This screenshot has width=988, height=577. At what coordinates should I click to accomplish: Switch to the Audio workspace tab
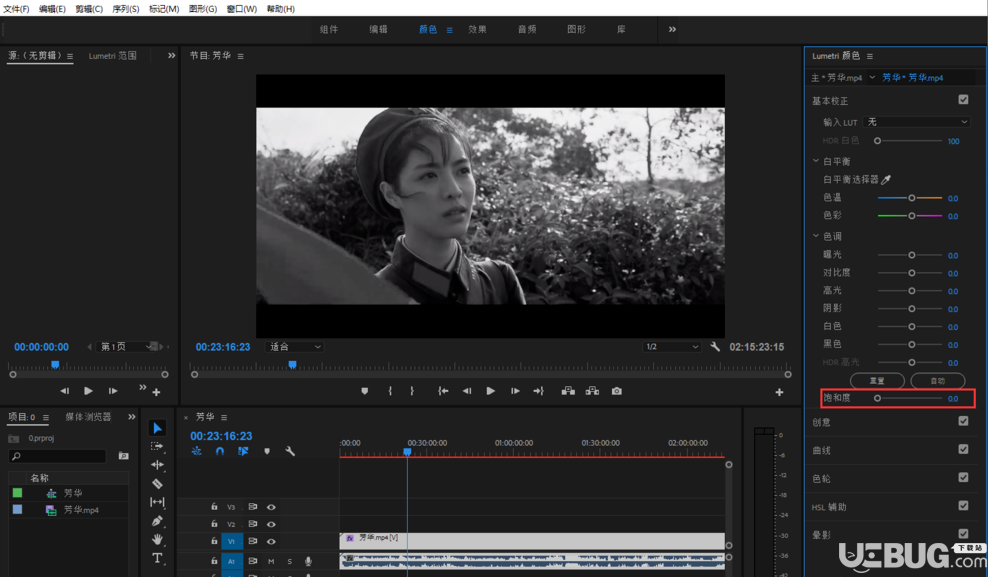coord(527,30)
